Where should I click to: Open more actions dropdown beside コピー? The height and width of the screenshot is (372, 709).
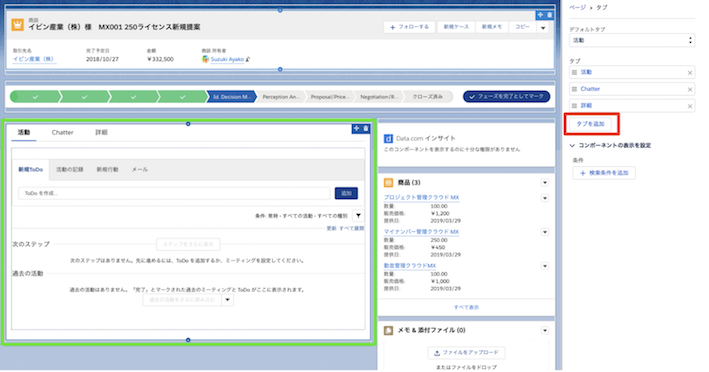543,28
